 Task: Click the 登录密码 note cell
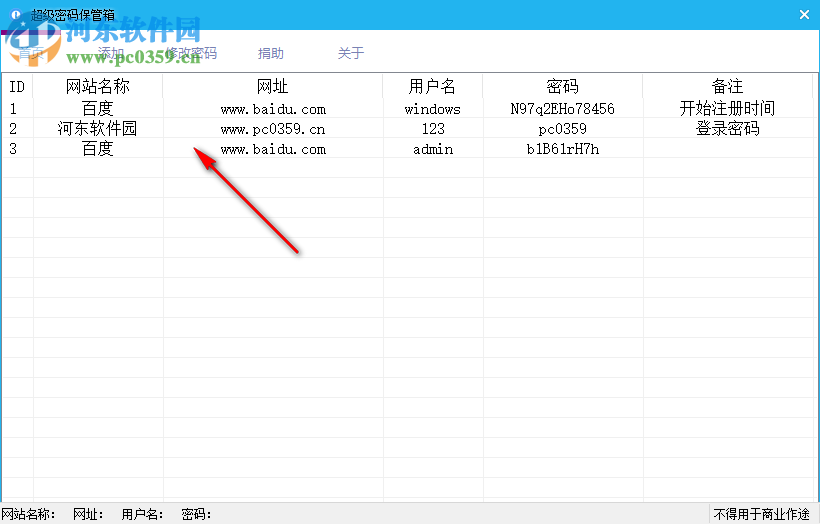pyautogui.click(x=727, y=129)
